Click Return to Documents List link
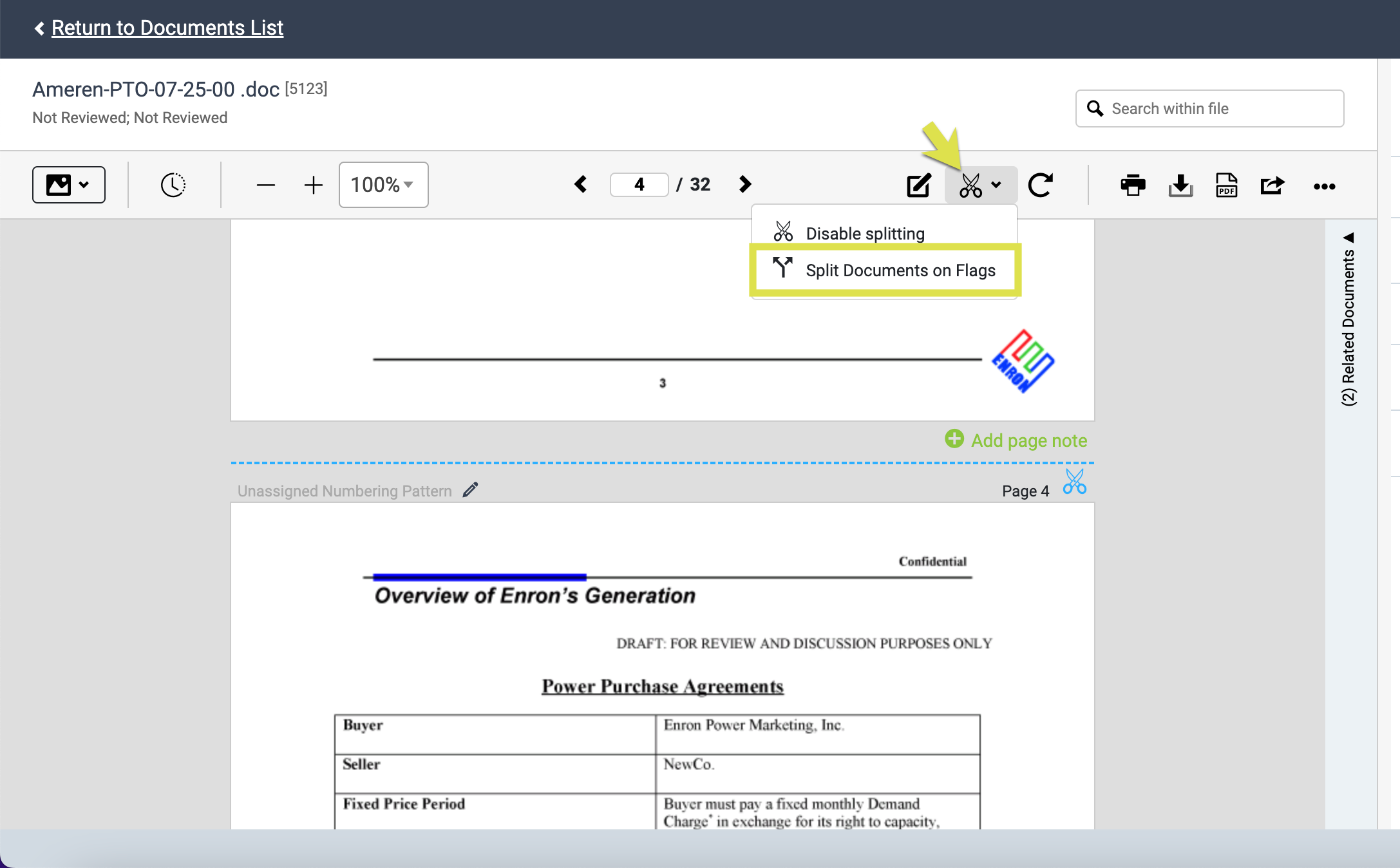1400x868 pixels. tap(167, 28)
